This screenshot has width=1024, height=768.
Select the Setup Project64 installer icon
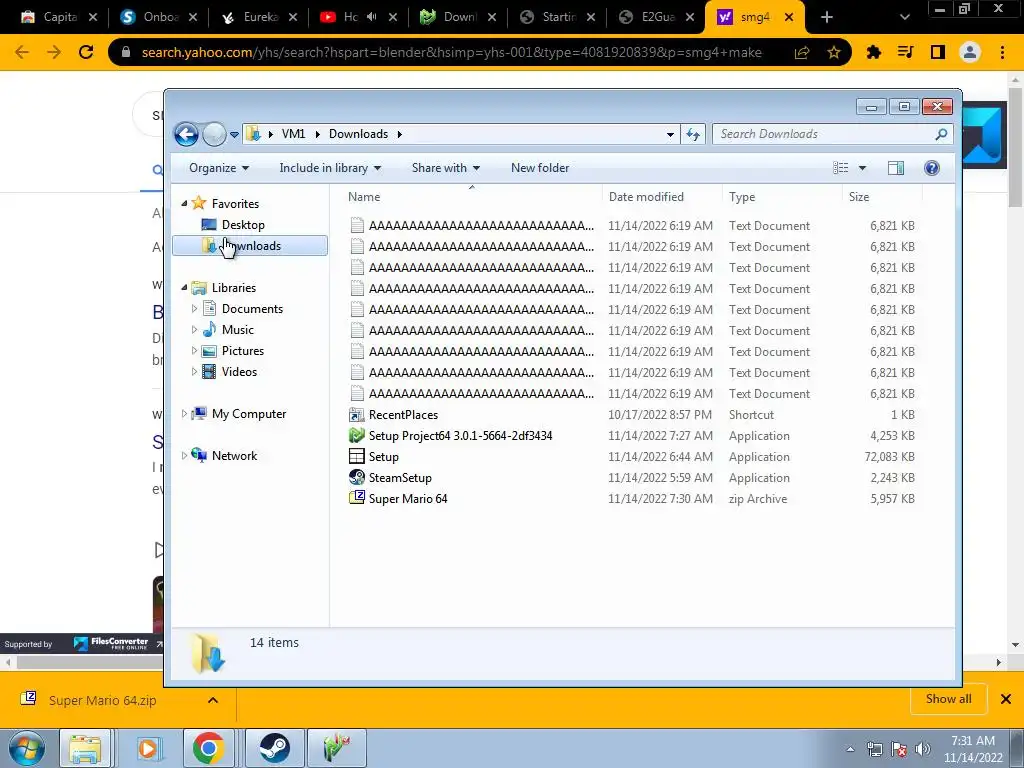click(x=357, y=436)
